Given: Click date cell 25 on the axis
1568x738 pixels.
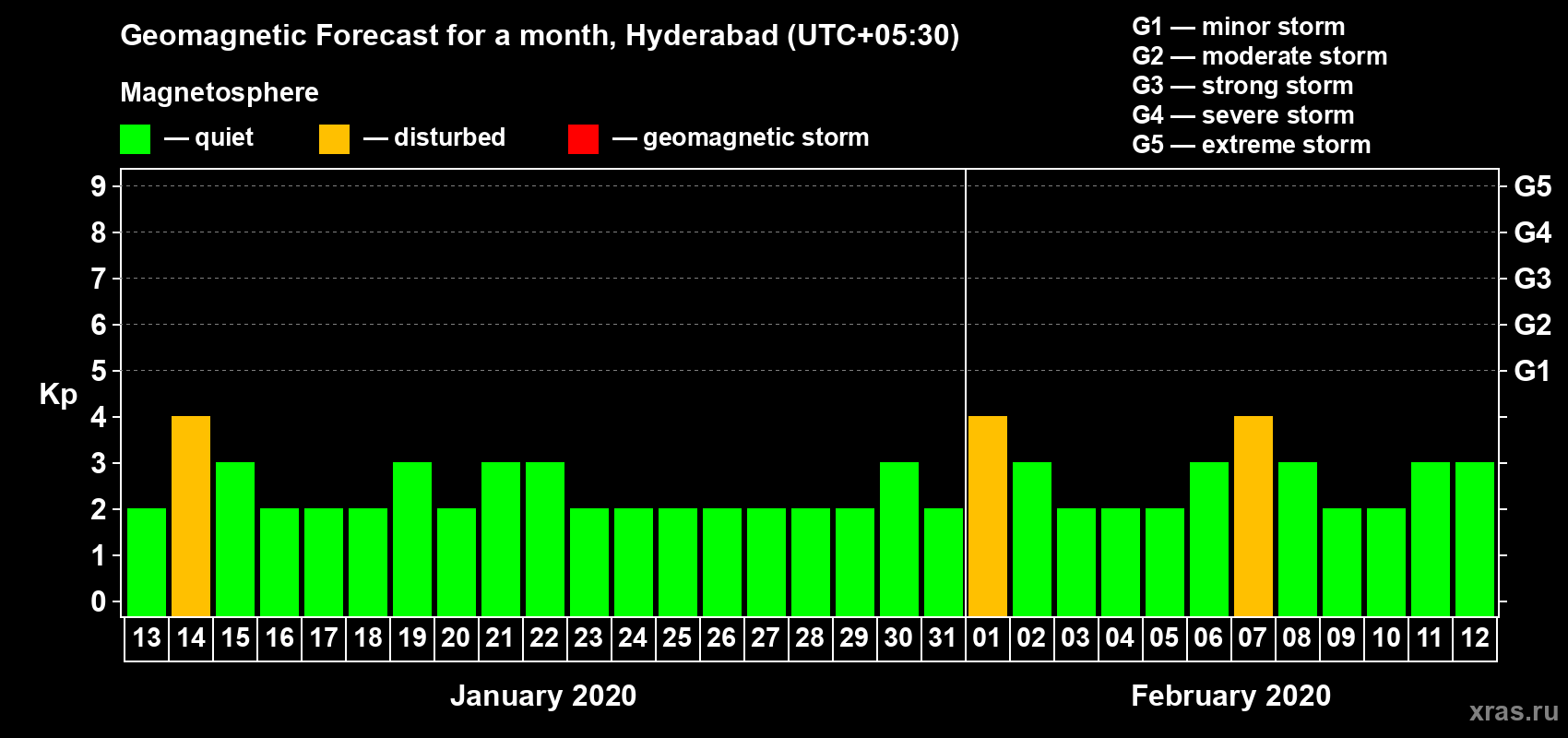Looking at the screenshot, I should (x=678, y=638).
